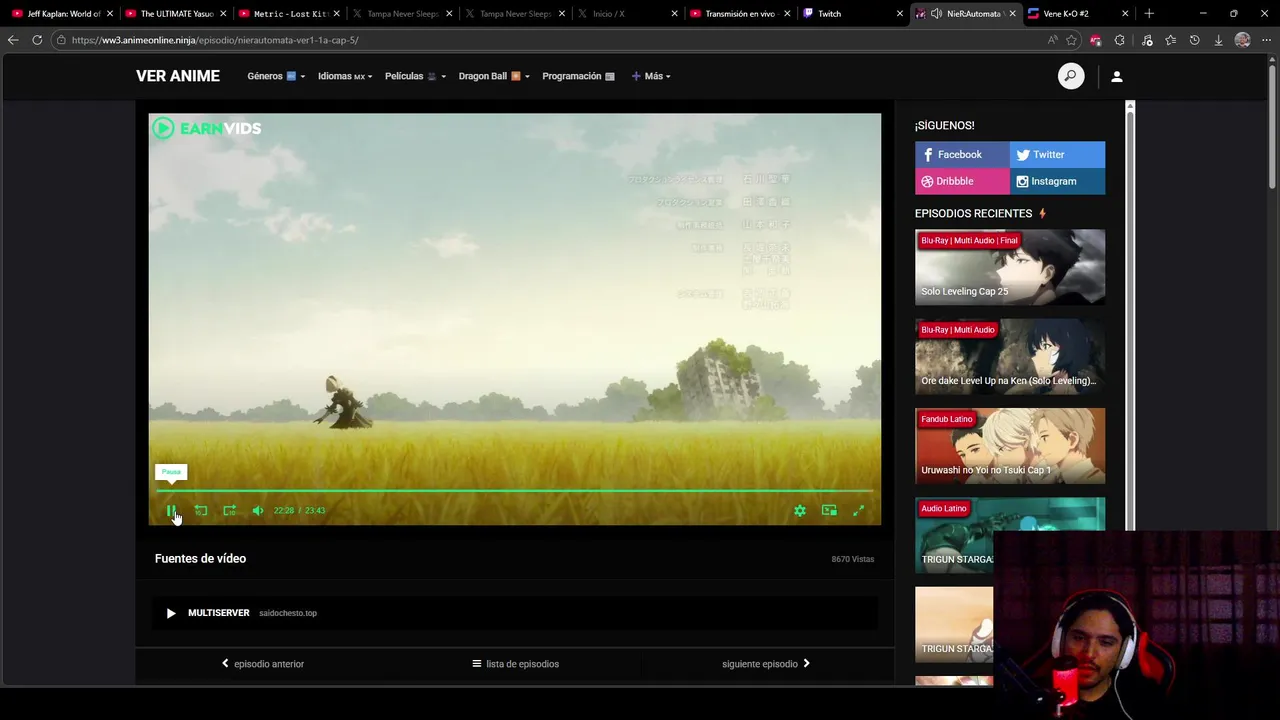Rewind the video 10 seconds
This screenshot has height=720, width=1280.
coord(201,510)
